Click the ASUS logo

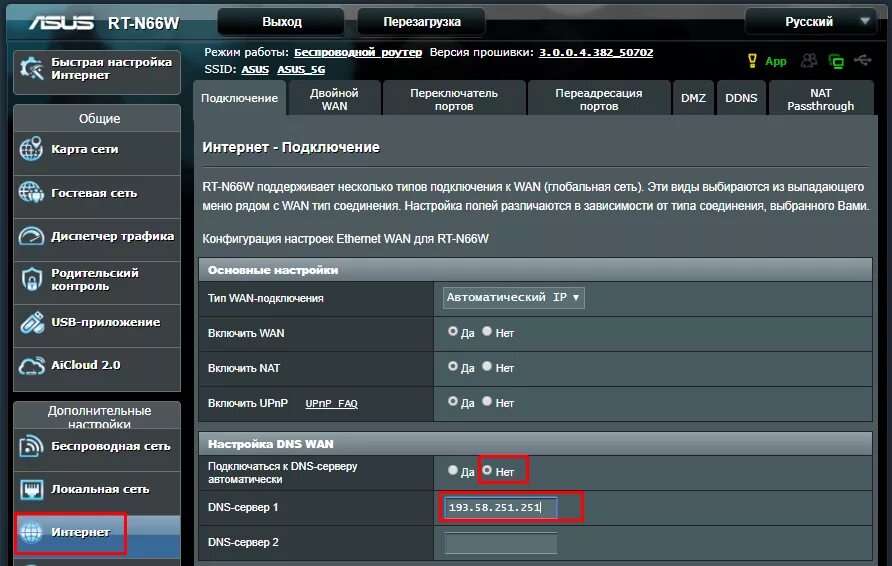tap(61, 22)
